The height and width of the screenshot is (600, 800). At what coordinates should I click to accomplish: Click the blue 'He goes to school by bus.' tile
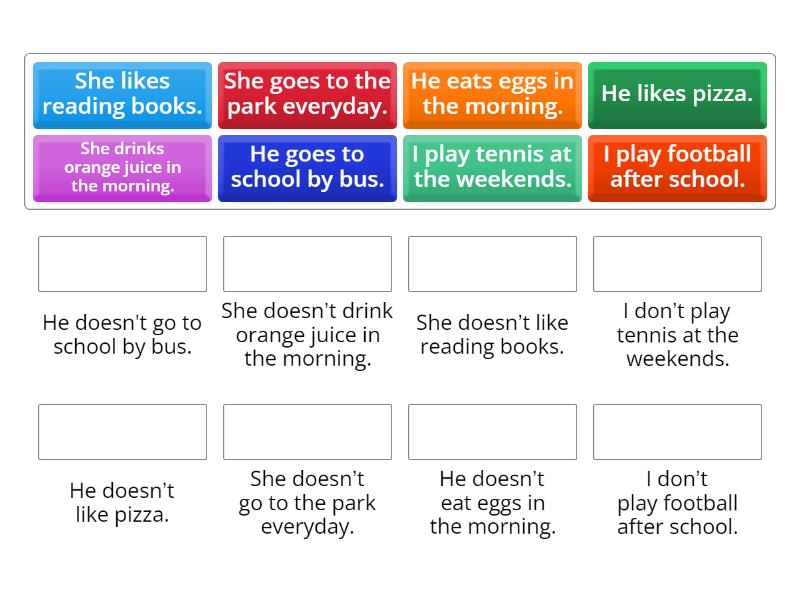pyautogui.click(x=307, y=168)
